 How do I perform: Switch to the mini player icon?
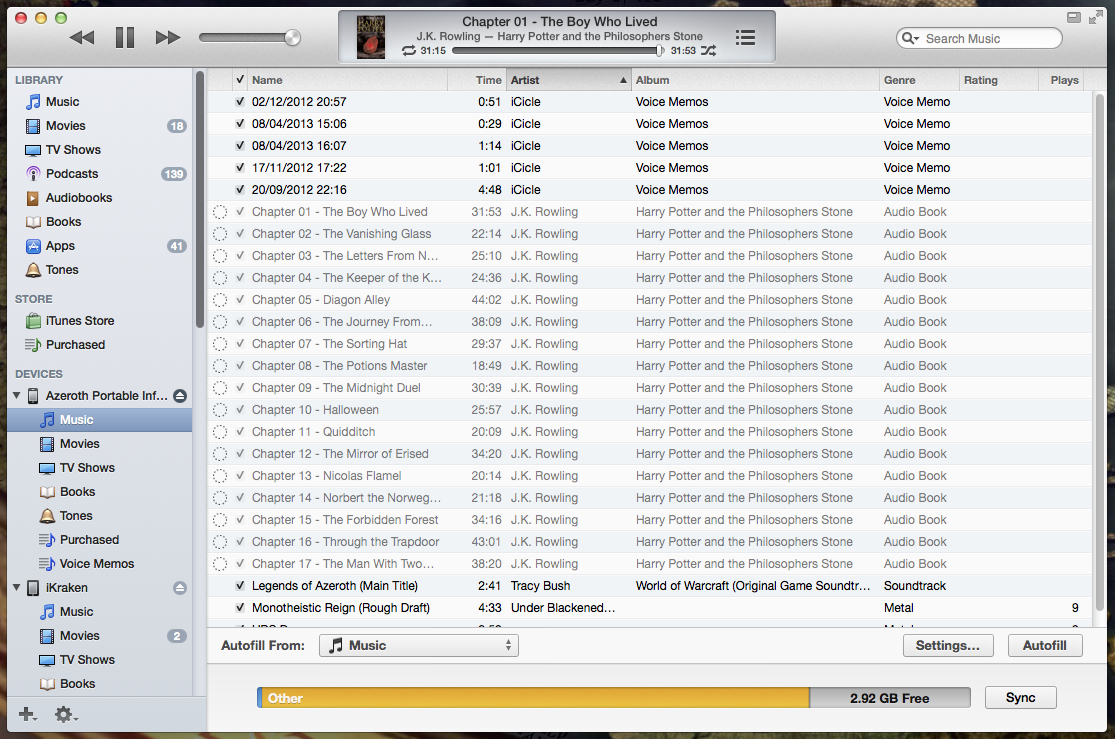(x=1074, y=17)
